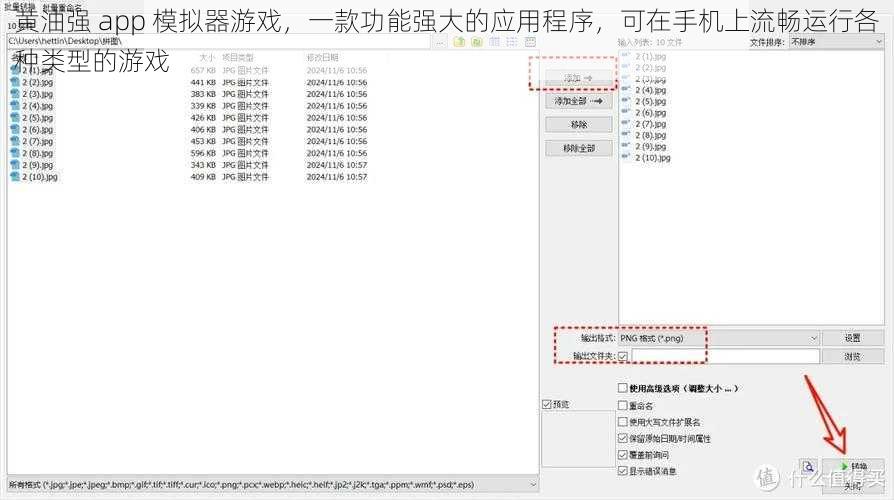894x500 pixels.
Task: Sort source list by the 大小 column header
Action: pyautogui.click(x=206, y=58)
